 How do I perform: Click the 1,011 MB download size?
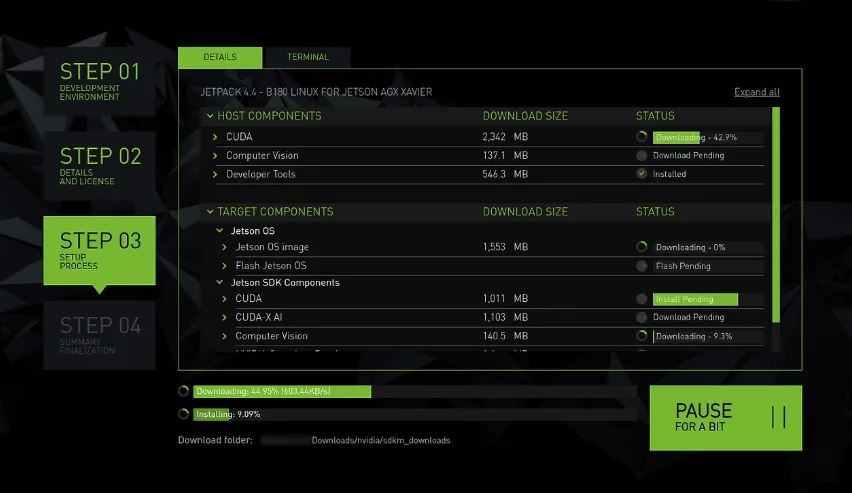tap(505, 298)
